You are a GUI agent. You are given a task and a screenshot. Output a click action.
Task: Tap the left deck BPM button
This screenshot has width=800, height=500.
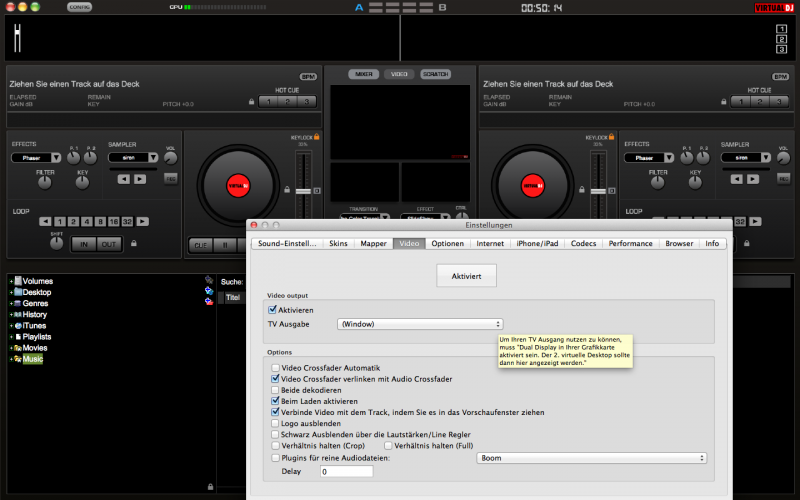click(308, 77)
